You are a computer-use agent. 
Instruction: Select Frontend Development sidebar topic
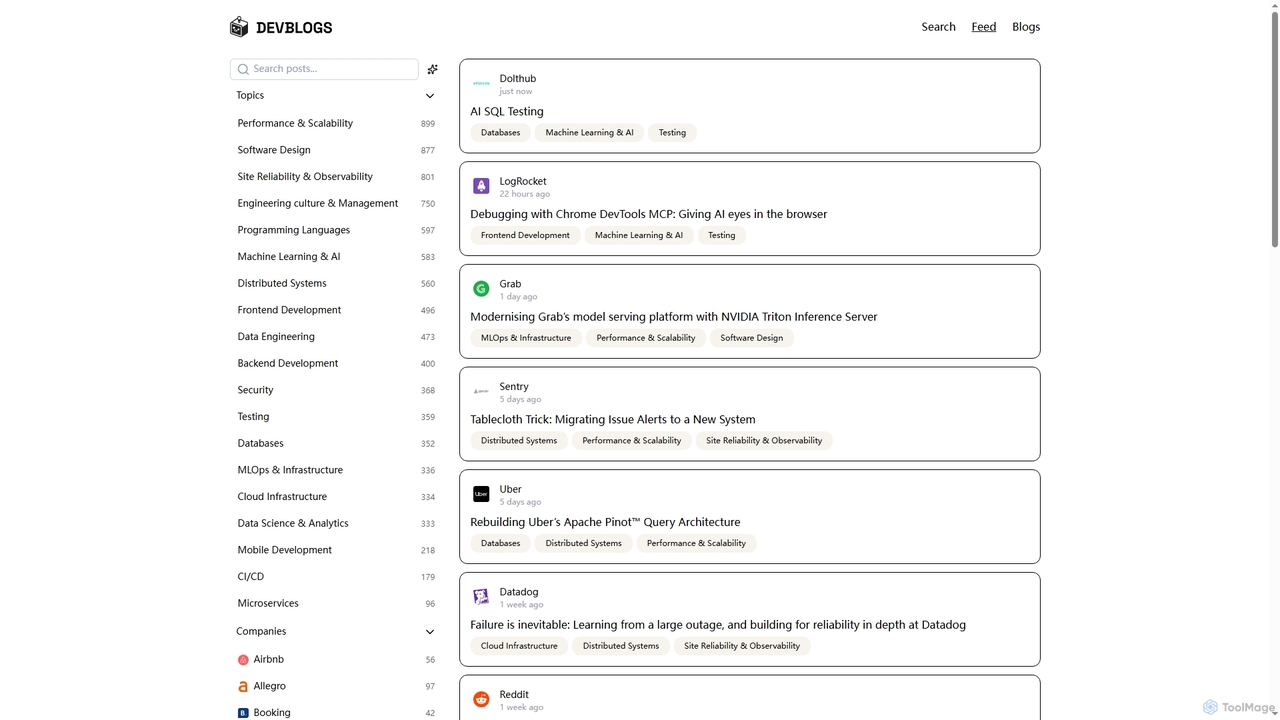tap(336, 310)
